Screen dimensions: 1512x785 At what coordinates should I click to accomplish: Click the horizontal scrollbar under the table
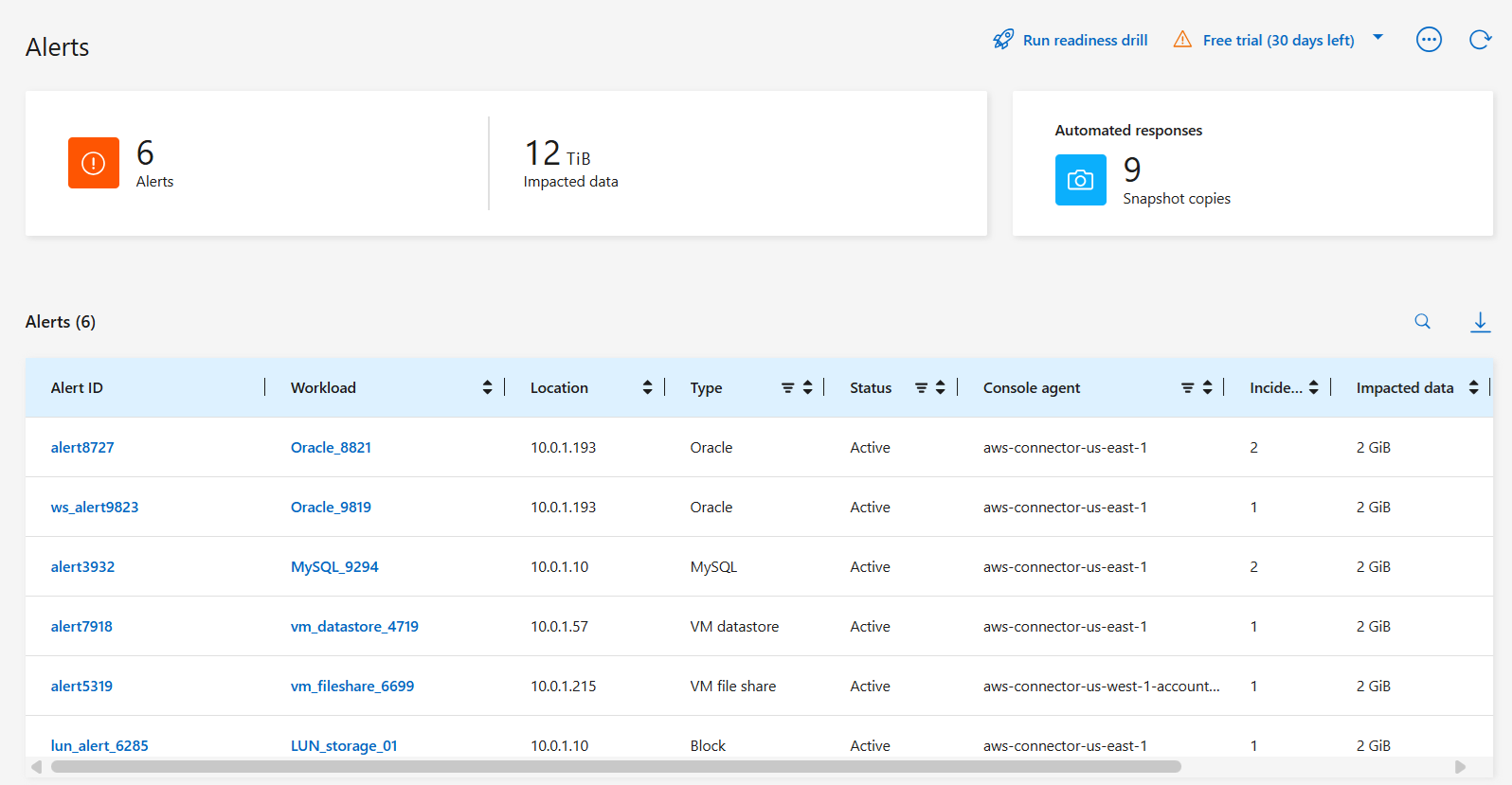[x=616, y=766]
